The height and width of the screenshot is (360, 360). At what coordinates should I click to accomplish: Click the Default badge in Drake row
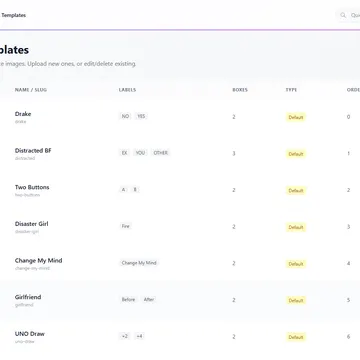[x=296, y=117]
